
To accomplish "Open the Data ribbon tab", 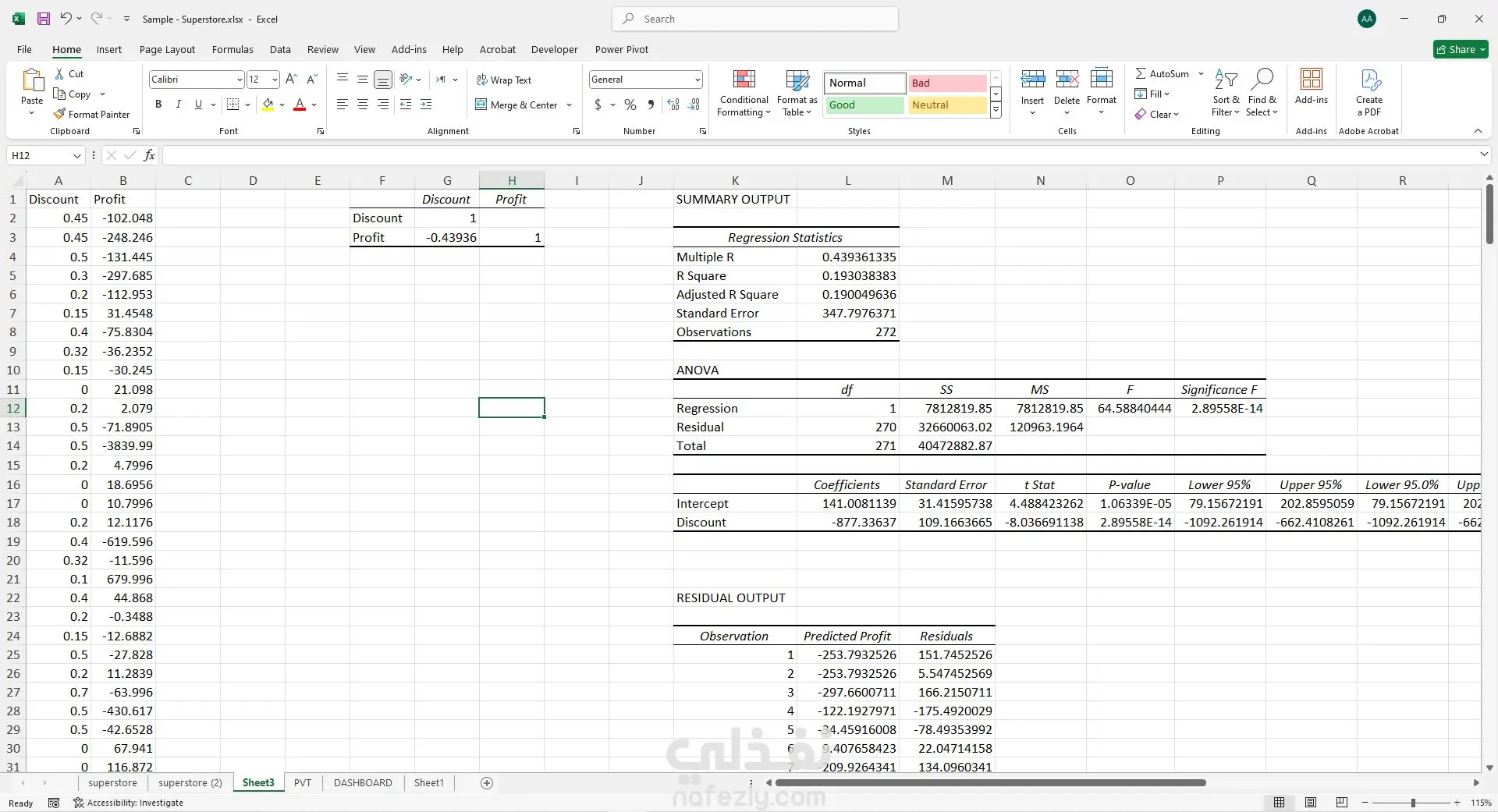I will tap(280, 49).
